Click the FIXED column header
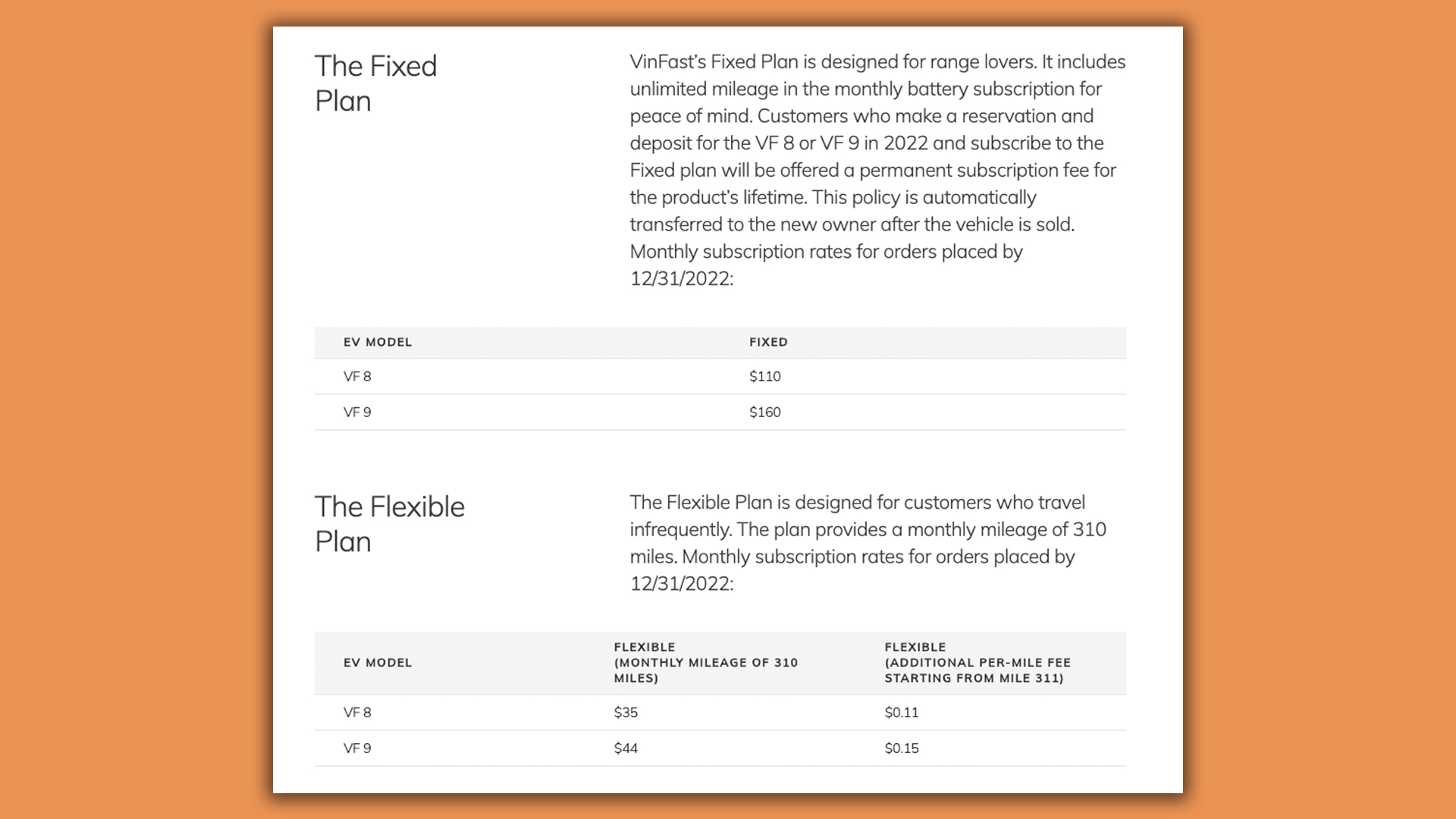Viewport: 1456px width, 819px height. tap(768, 342)
